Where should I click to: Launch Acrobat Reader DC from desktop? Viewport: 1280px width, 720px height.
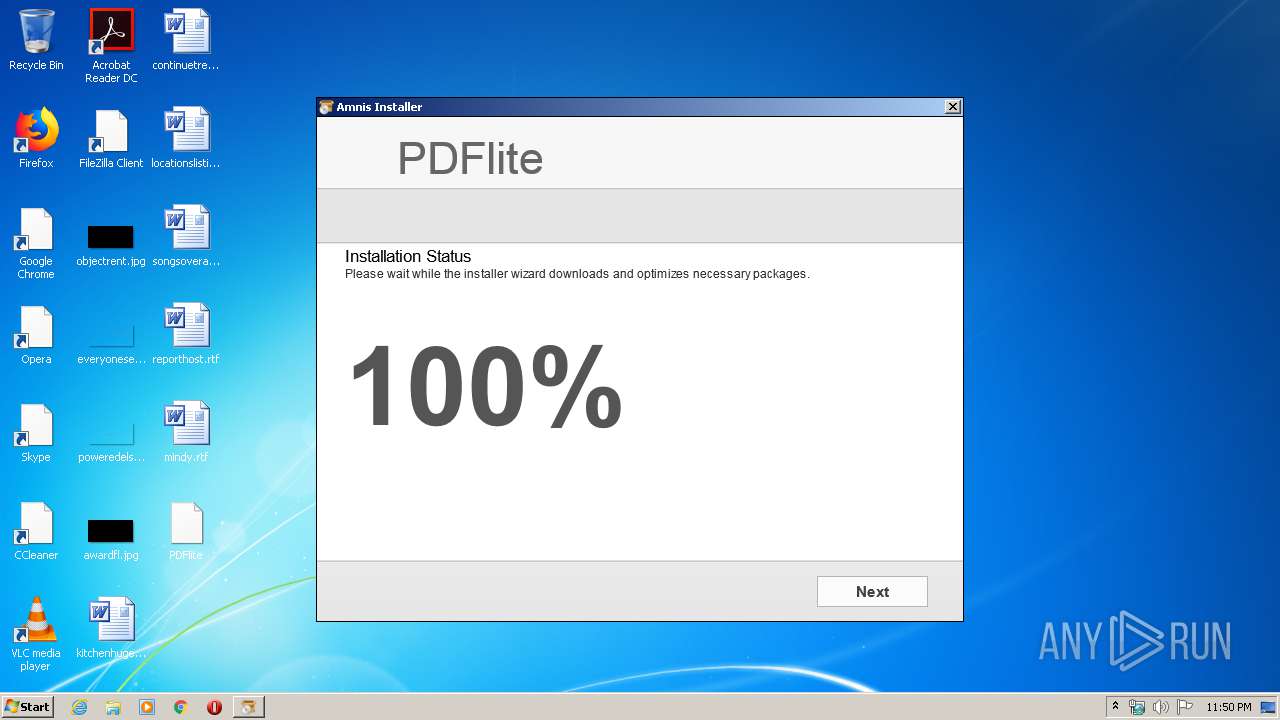click(x=111, y=46)
